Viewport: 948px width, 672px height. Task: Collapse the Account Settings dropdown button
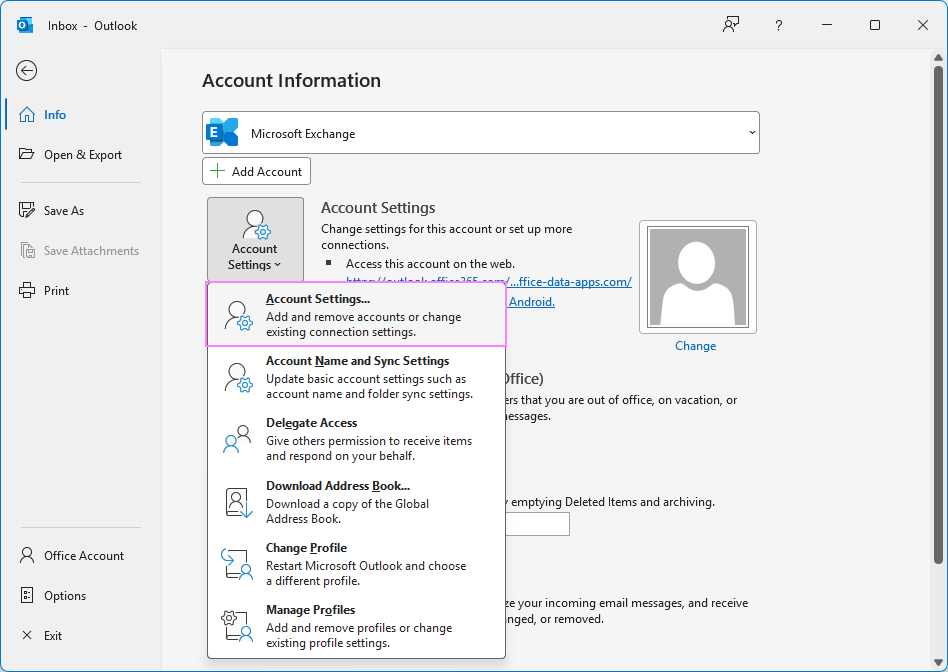255,240
